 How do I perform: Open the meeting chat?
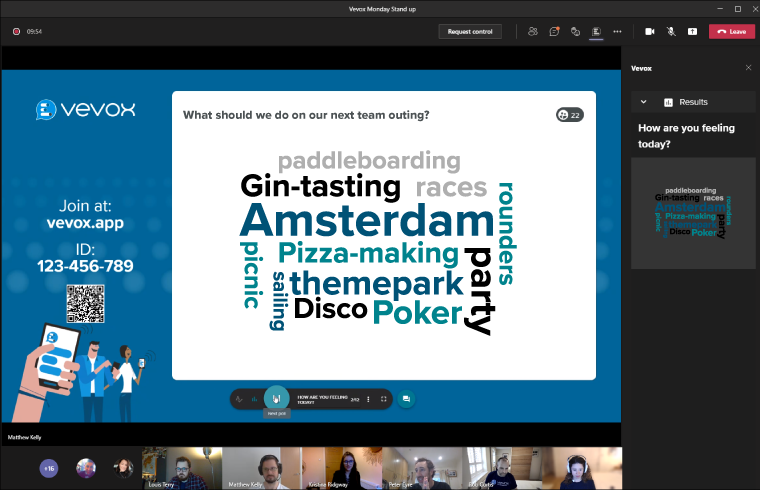coord(554,31)
